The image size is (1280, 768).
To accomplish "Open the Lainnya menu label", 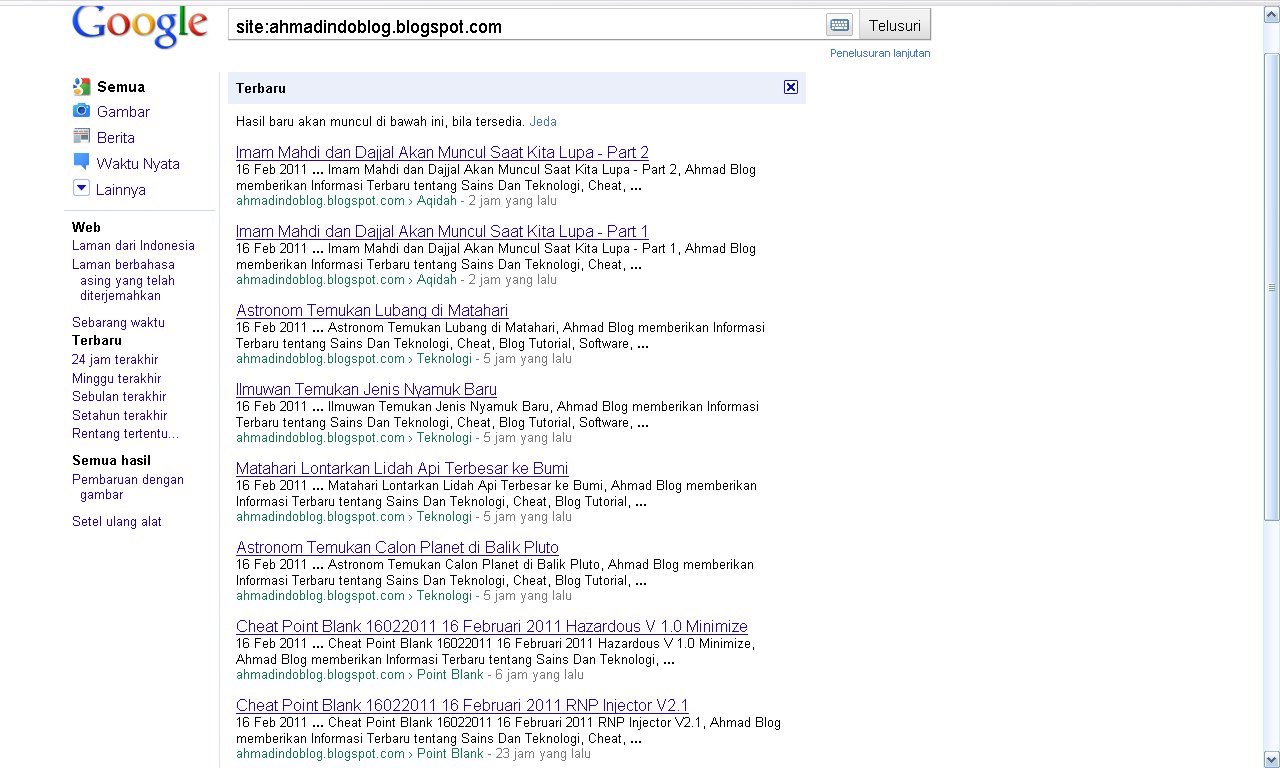I will click(x=121, y=190).
